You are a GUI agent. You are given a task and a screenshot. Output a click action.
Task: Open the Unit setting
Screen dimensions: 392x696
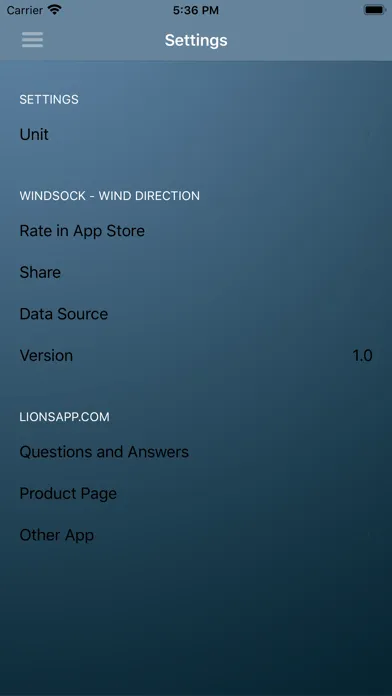coord(196,134)
